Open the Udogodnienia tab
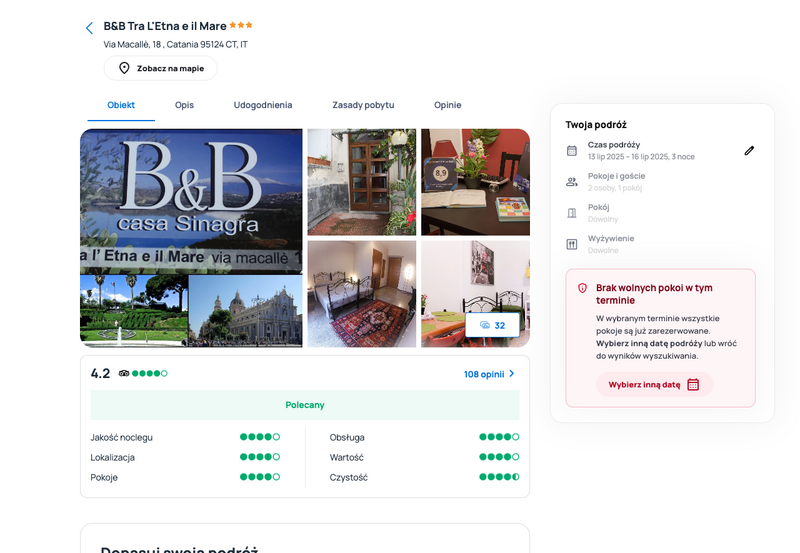This screenshot has width=800, height=553. click(x=263, y=105)
